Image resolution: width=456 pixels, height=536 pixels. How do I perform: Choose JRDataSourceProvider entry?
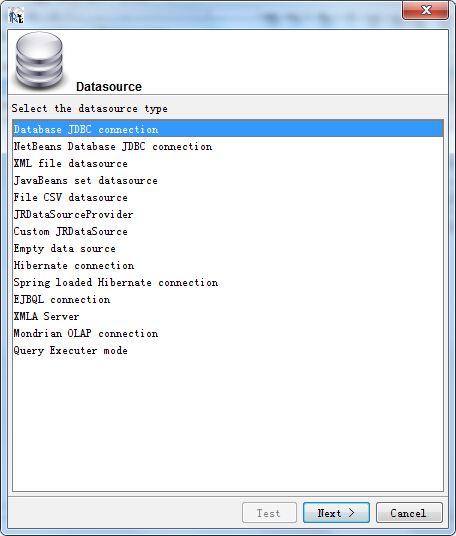tap(228, 214)
